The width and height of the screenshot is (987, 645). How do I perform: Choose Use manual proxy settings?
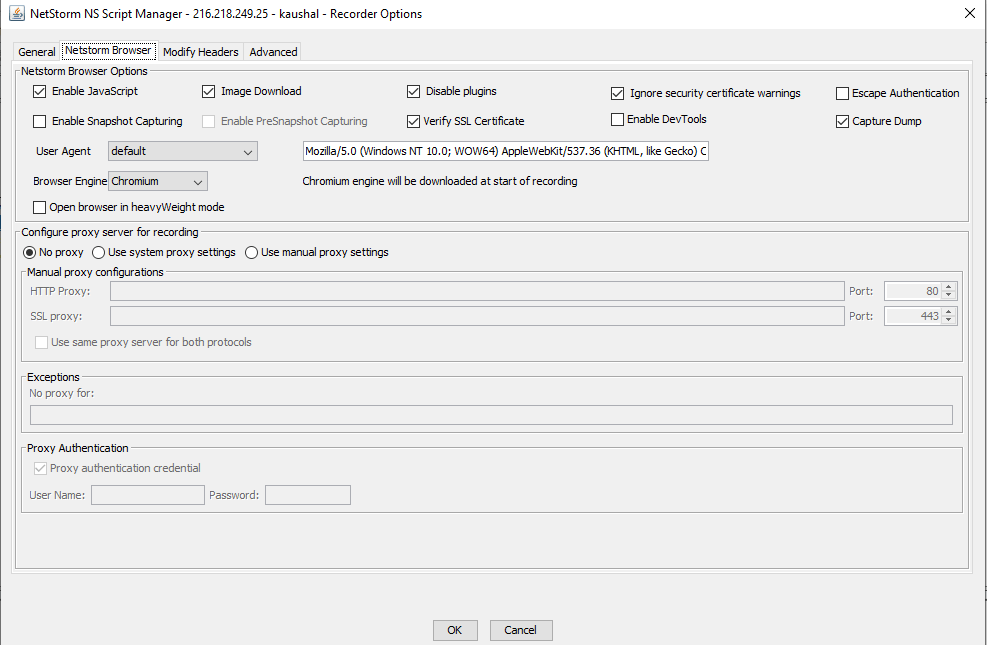(251, 252)
